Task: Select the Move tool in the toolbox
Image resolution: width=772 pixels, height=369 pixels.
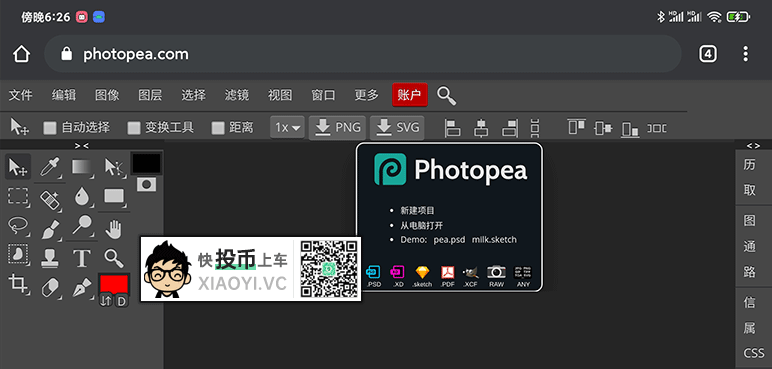Action: click(18, 167)
